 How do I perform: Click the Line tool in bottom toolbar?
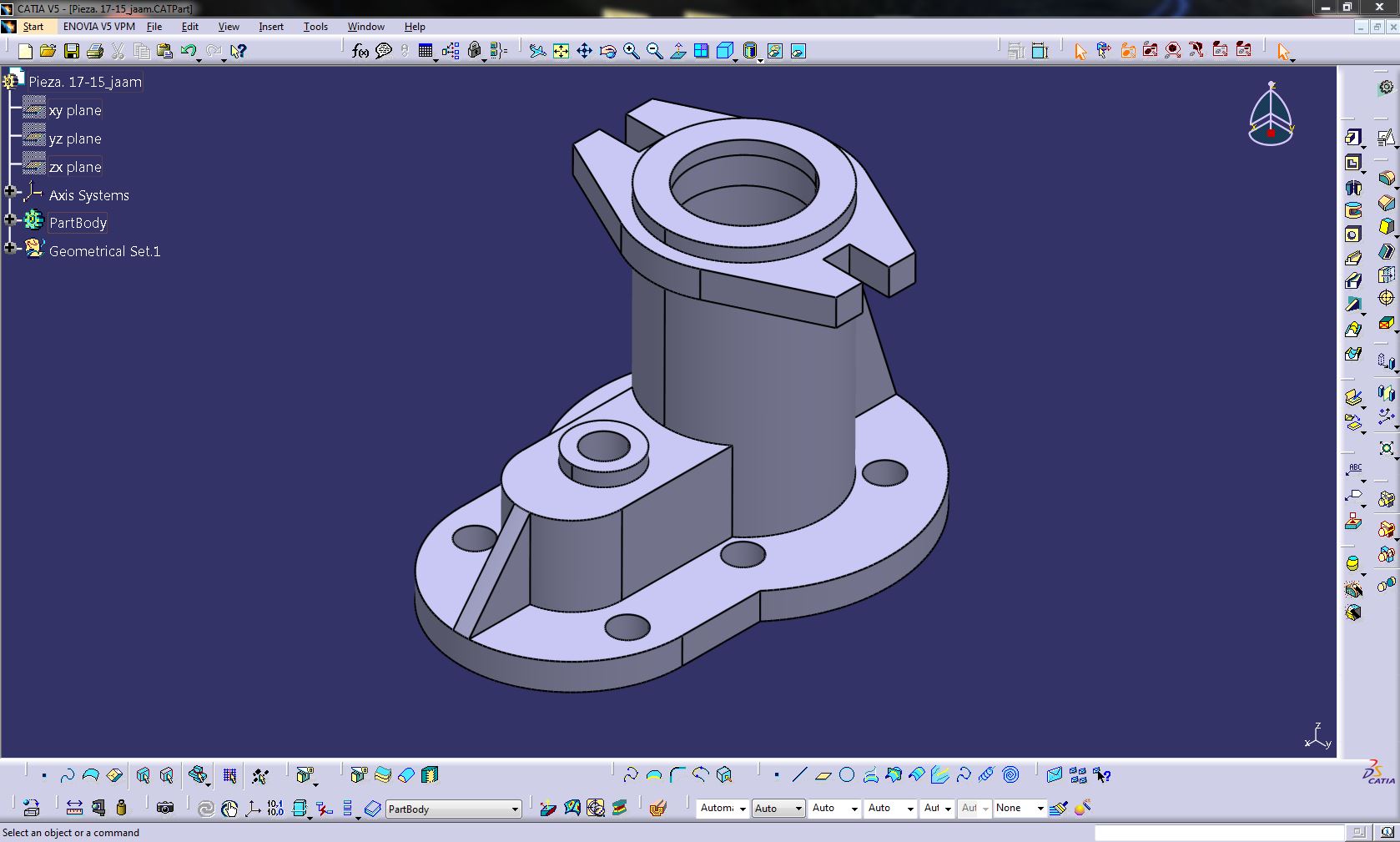click(799, 775)
